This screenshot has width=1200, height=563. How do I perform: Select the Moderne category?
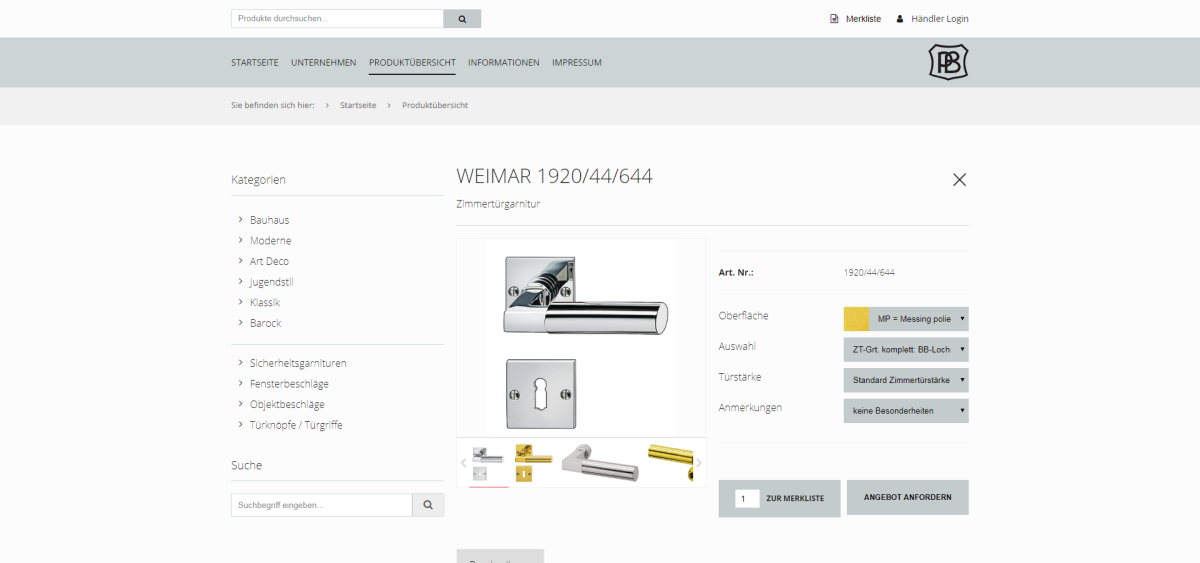click(271, 241)
